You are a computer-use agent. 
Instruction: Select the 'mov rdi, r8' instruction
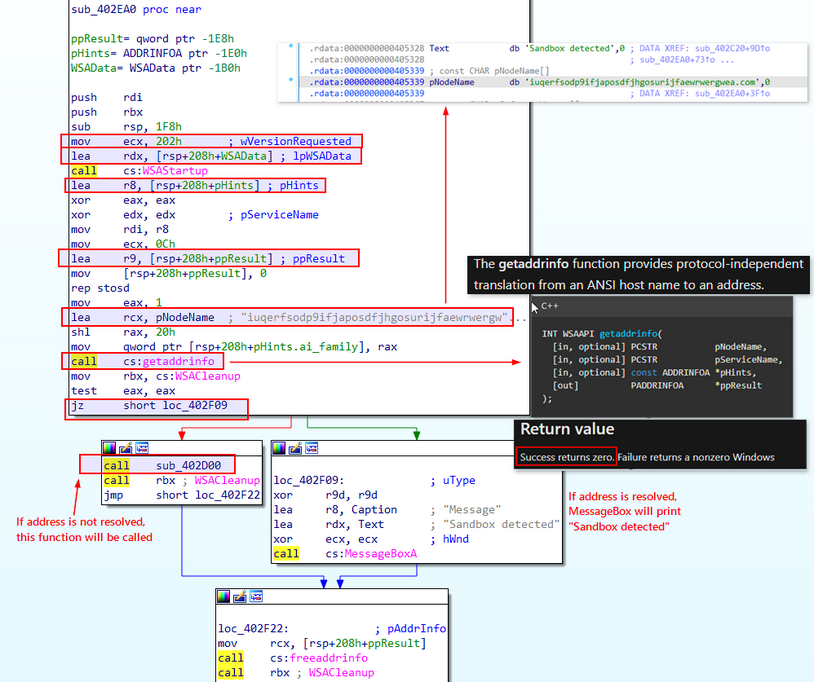coord(120,229)
